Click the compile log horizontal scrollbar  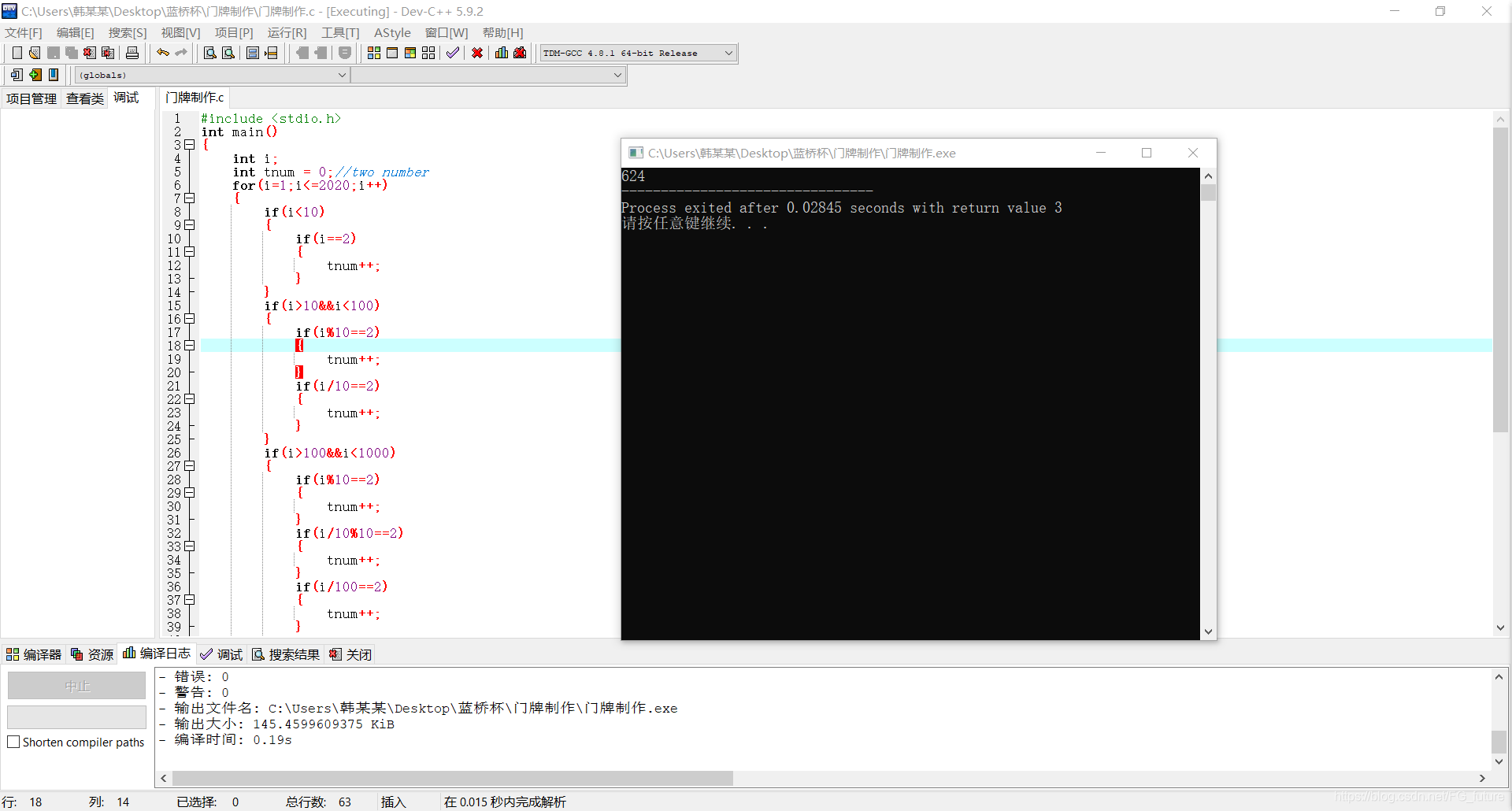pyautogui.click(x=453, y=778)
